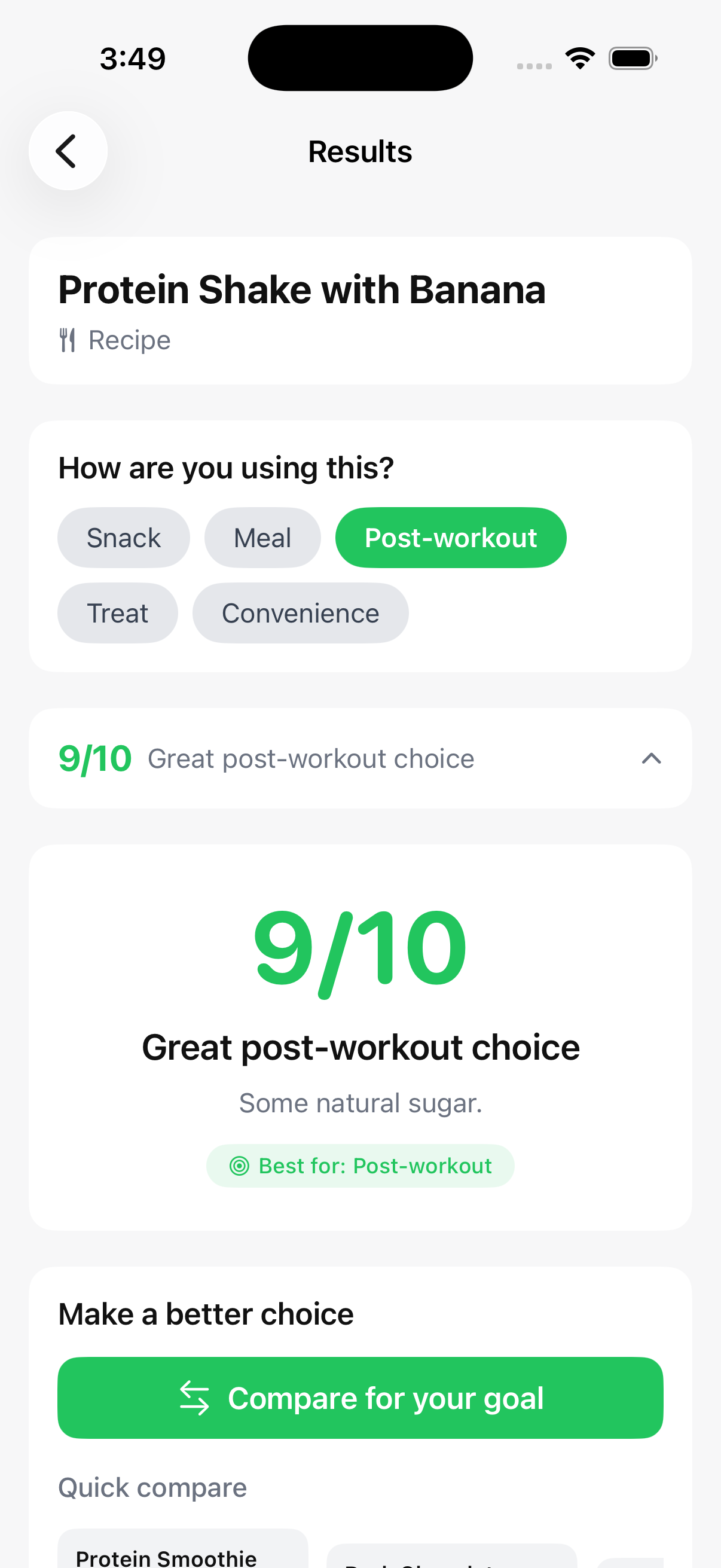721x1568 pixels.
Task: Select the Snack usage chip
Action: click(x=124, y=537)
